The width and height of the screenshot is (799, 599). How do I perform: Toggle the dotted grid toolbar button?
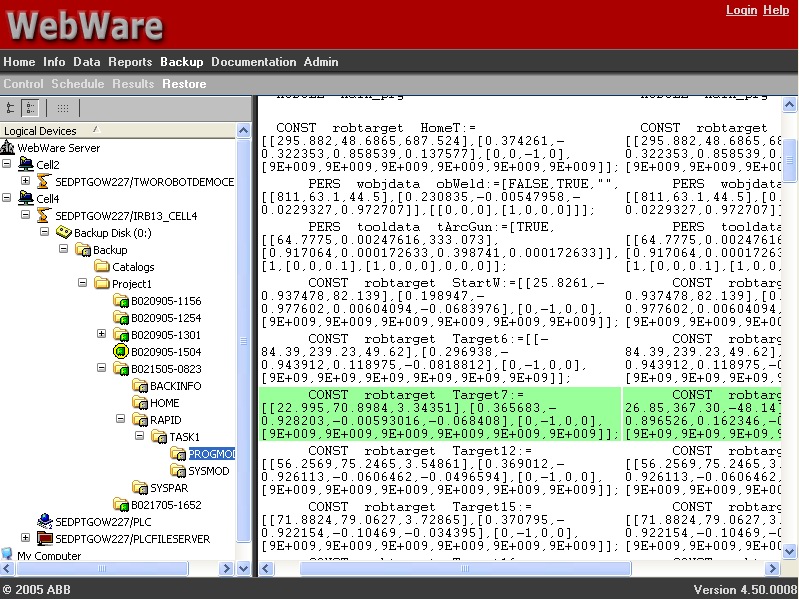(x=62, y=108)
